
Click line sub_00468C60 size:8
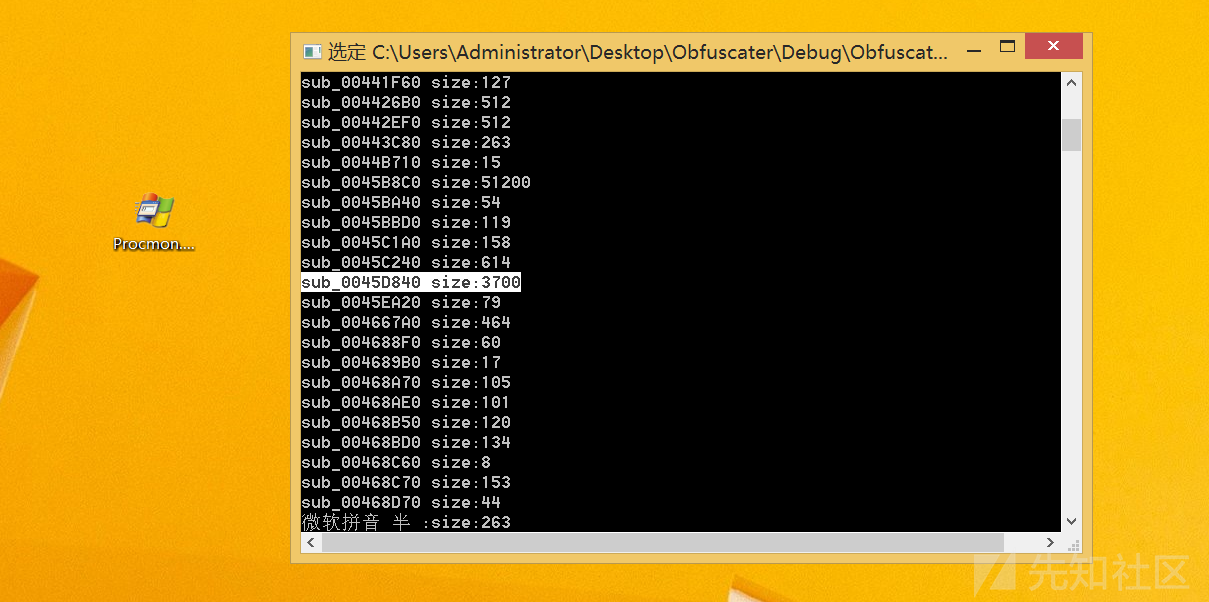click(x=396, y=462)
